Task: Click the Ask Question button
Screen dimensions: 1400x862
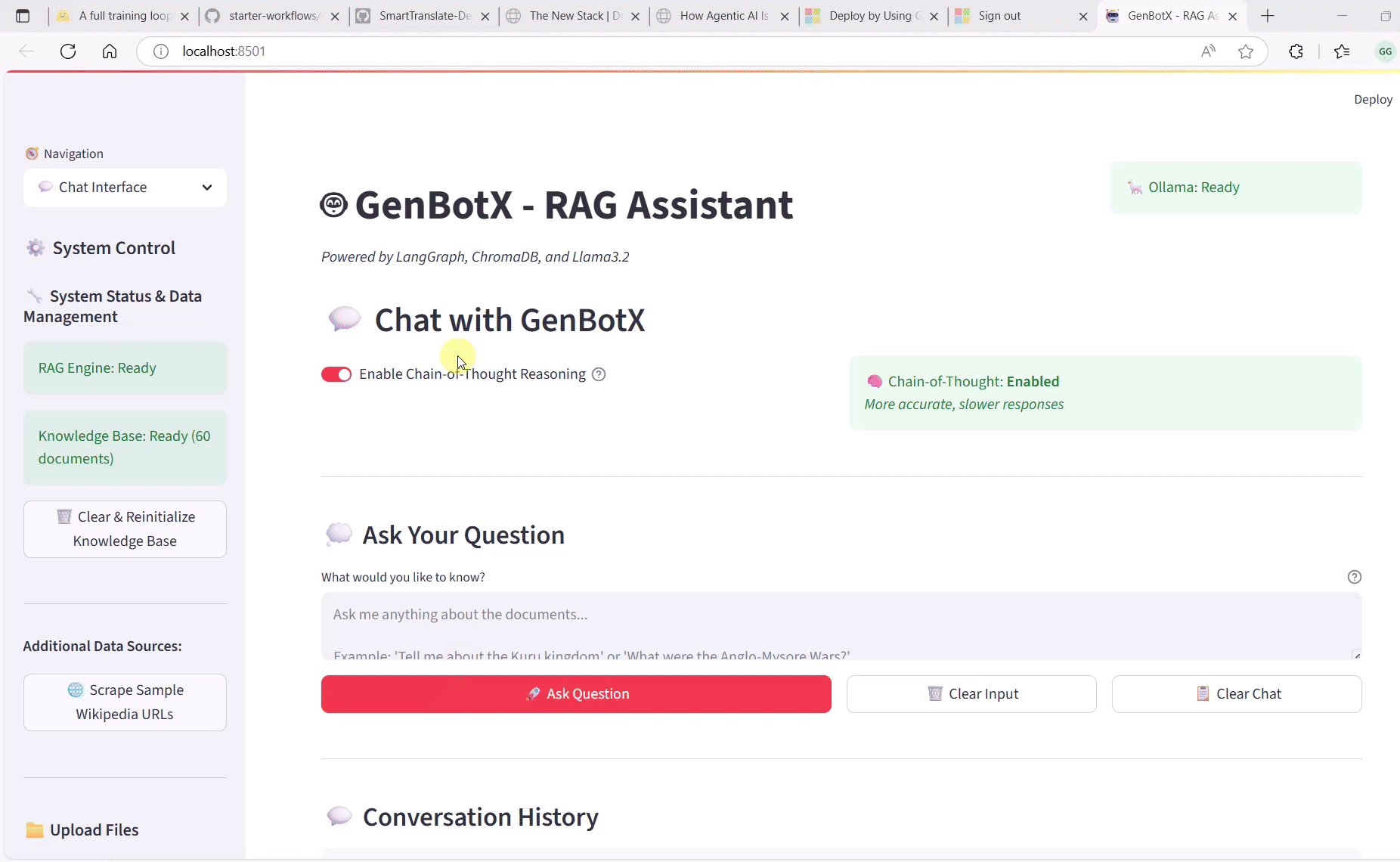Action: point(576,693)
